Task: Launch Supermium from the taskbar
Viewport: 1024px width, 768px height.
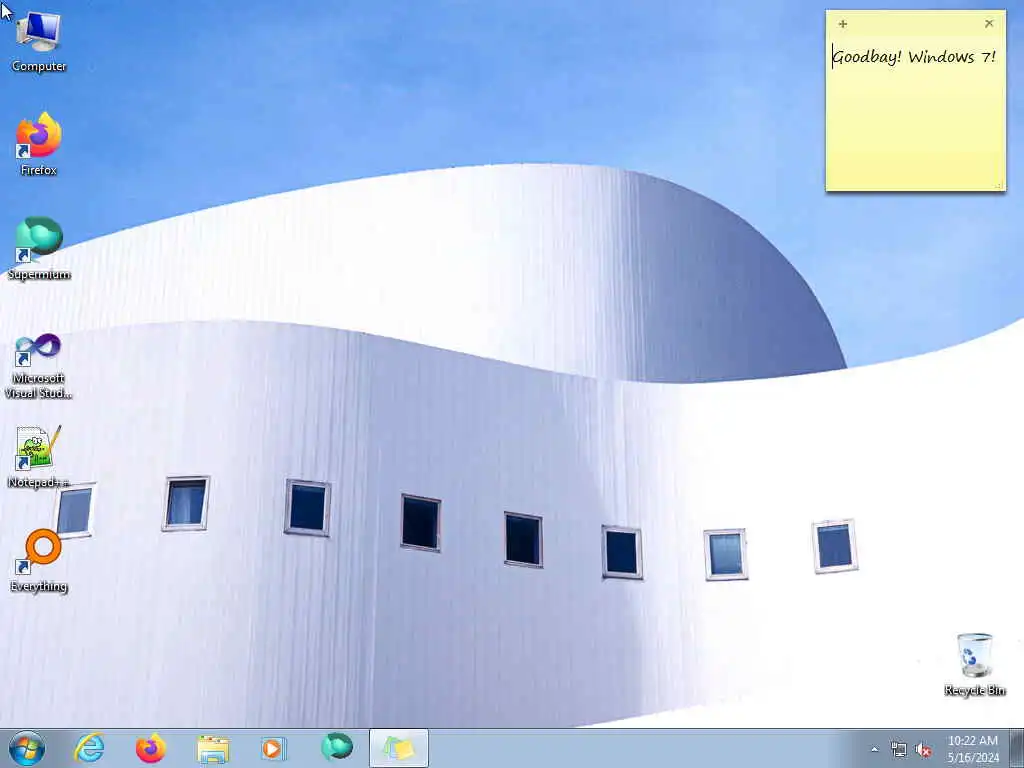Action: click(x=336, y=748)
